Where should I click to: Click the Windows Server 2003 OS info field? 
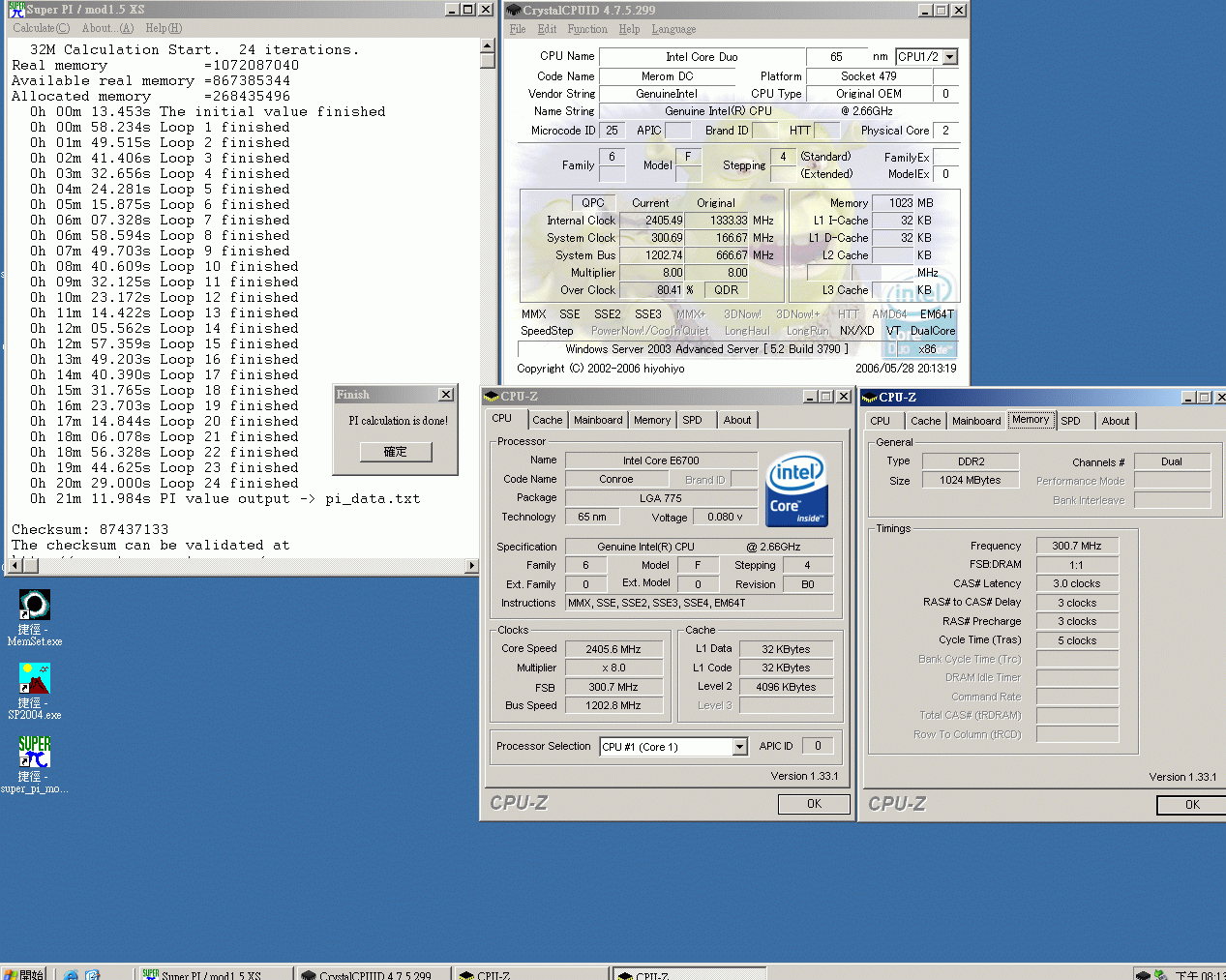pyautogui.click(x=706, y=349)
